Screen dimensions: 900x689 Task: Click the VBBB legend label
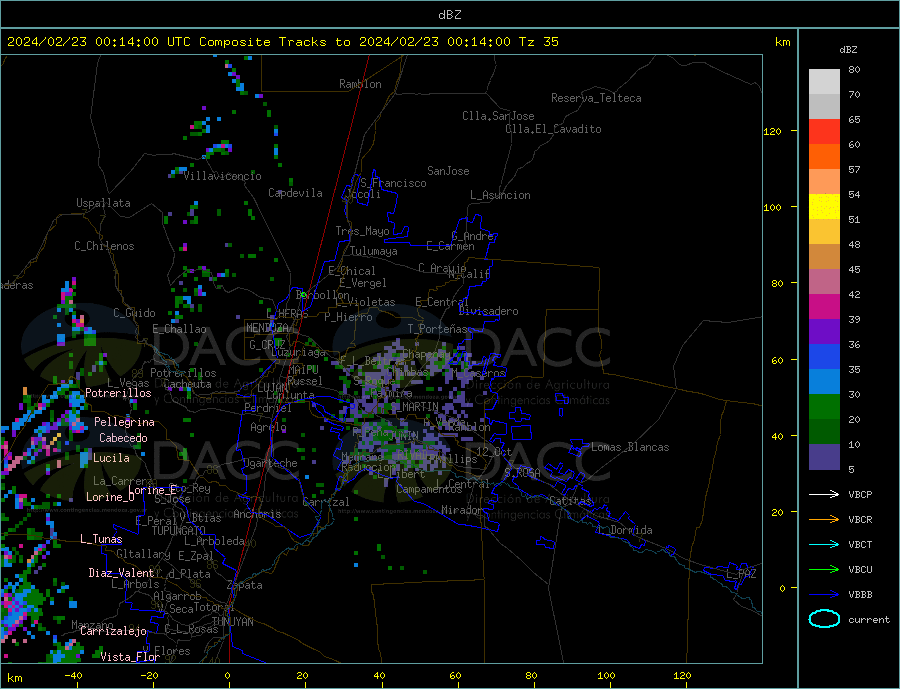click(x=860, y=595)
